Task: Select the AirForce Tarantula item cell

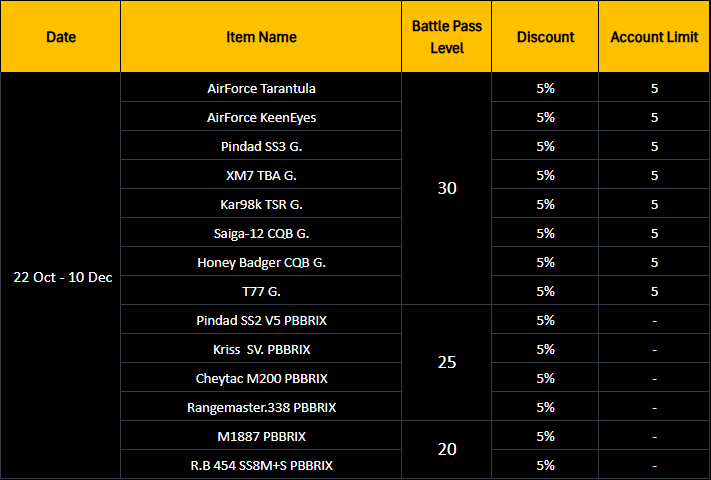Action: click(261, 88)
